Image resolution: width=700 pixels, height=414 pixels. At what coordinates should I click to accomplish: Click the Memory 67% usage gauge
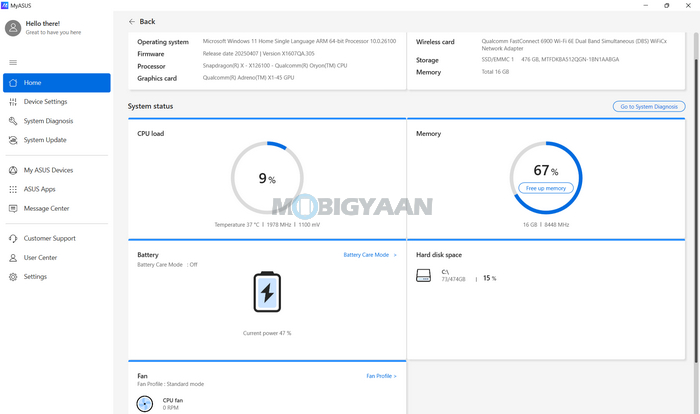click(546, 178)
